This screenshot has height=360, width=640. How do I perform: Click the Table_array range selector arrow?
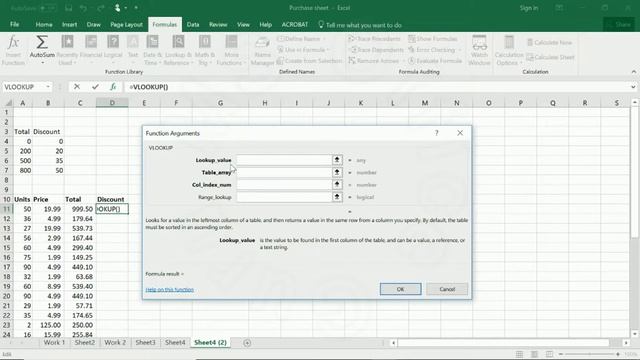(337, 172)
